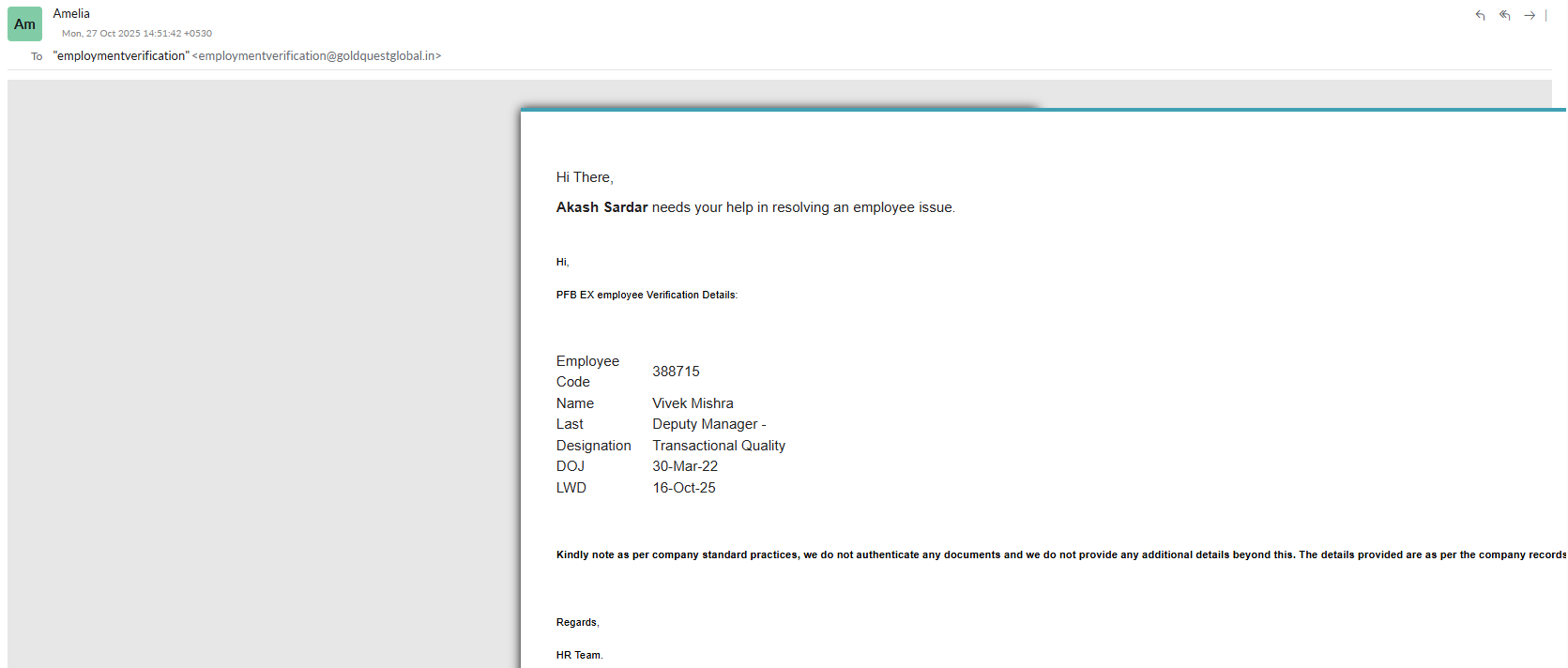Viewport: 1568px width, 668px height.
Task: Click the green 'Am' sender avatar
Action: tap(24, 24)
